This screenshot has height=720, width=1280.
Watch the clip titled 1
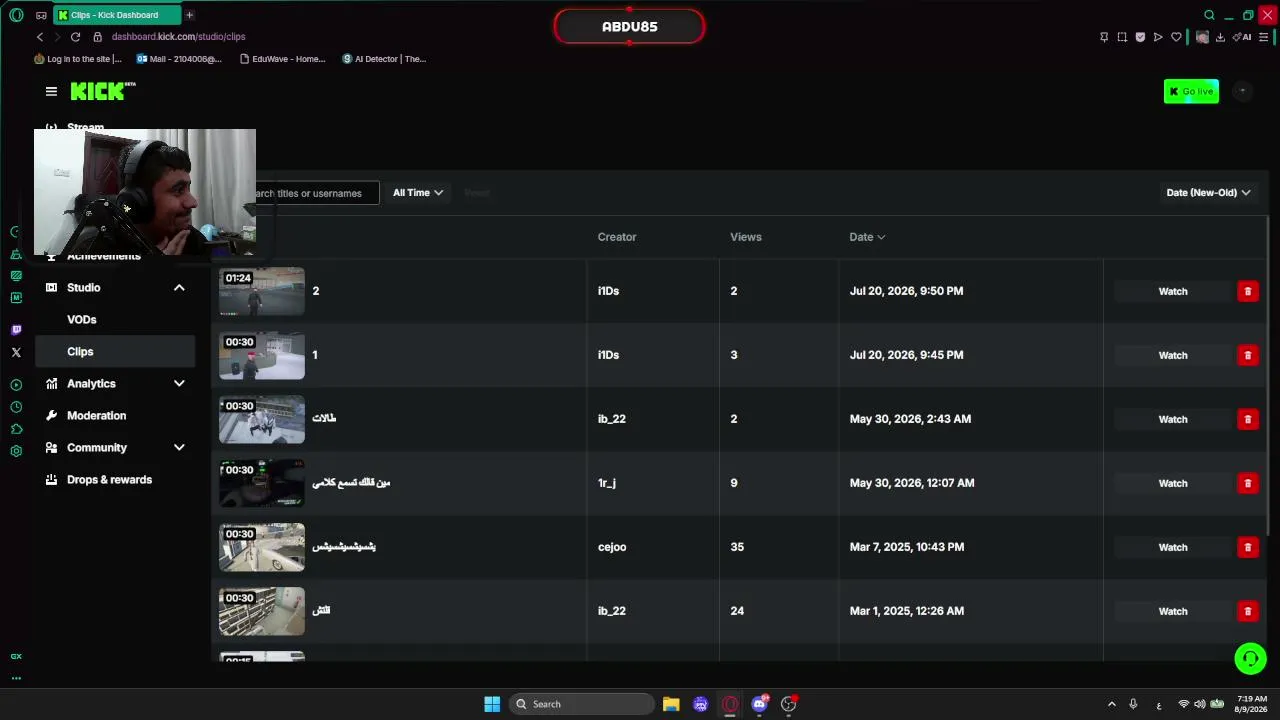tap(1173, 355)
